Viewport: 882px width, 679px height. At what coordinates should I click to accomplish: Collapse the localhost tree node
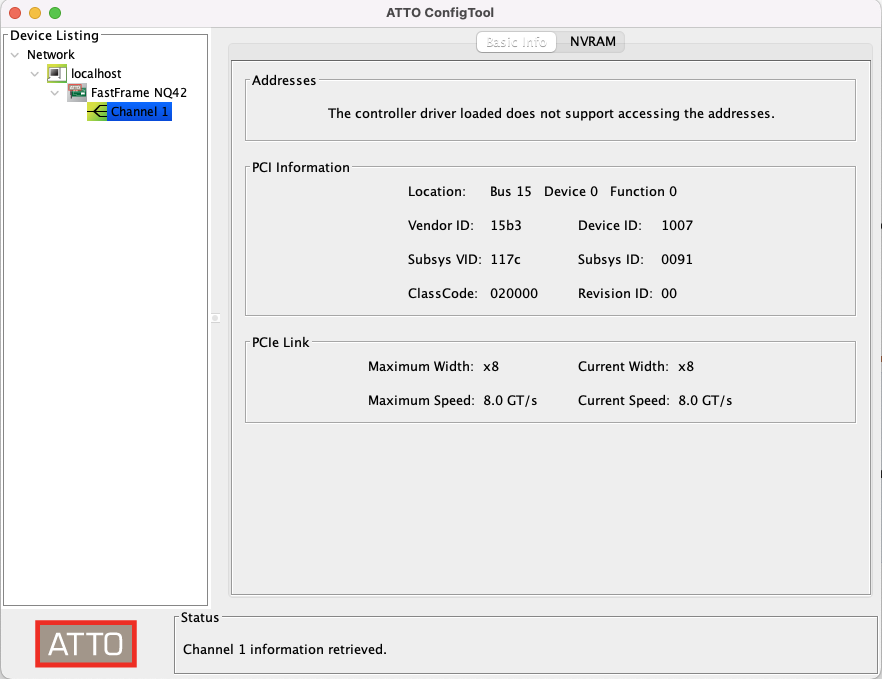(x=35, y=74)
